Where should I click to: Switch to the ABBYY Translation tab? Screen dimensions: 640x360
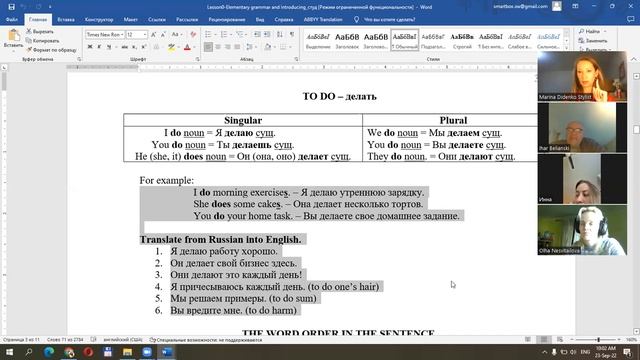(x=322, y=19)
